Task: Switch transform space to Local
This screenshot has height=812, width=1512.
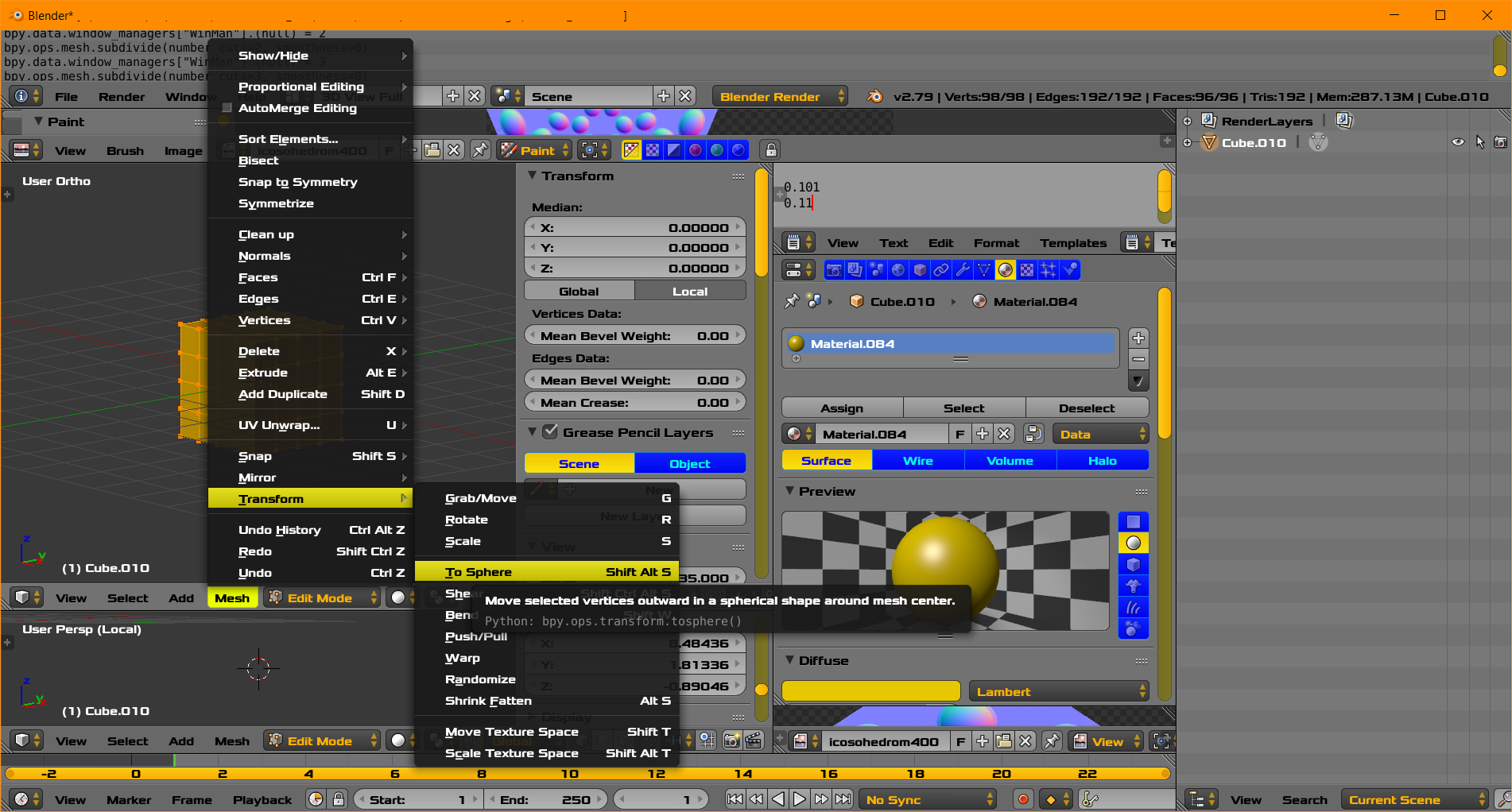Action: [x=690, y=292]
